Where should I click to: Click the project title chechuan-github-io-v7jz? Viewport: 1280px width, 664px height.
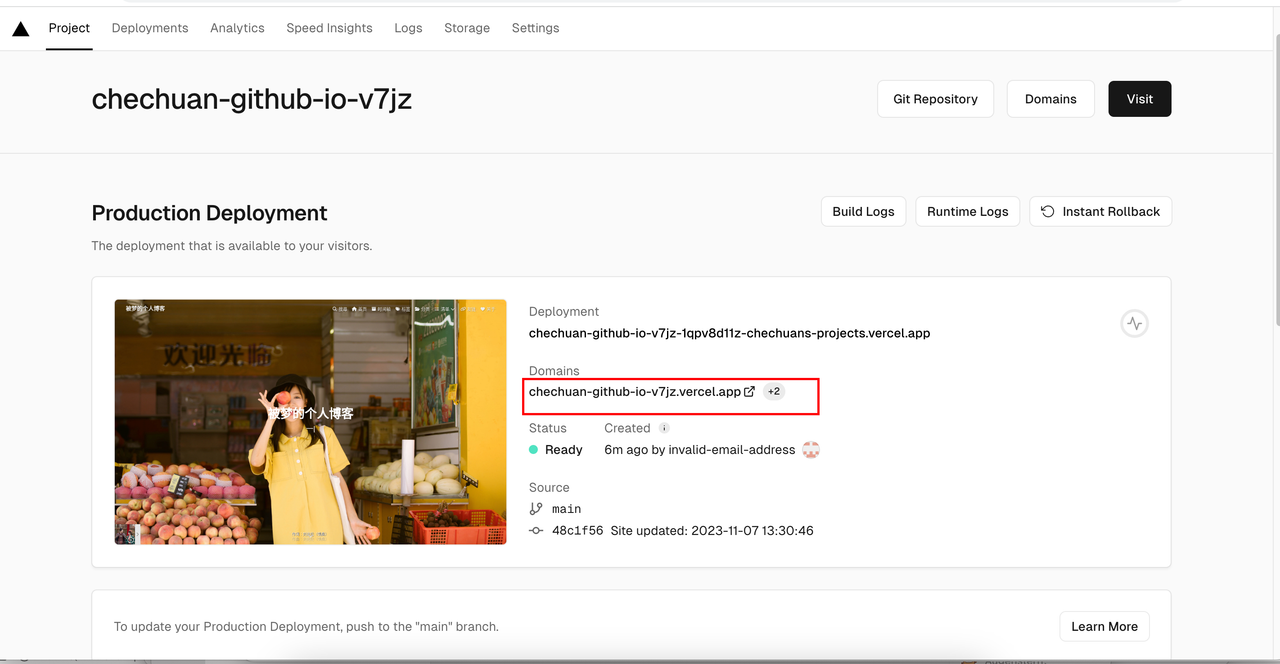pyautogui.click(x=252, y=99)
